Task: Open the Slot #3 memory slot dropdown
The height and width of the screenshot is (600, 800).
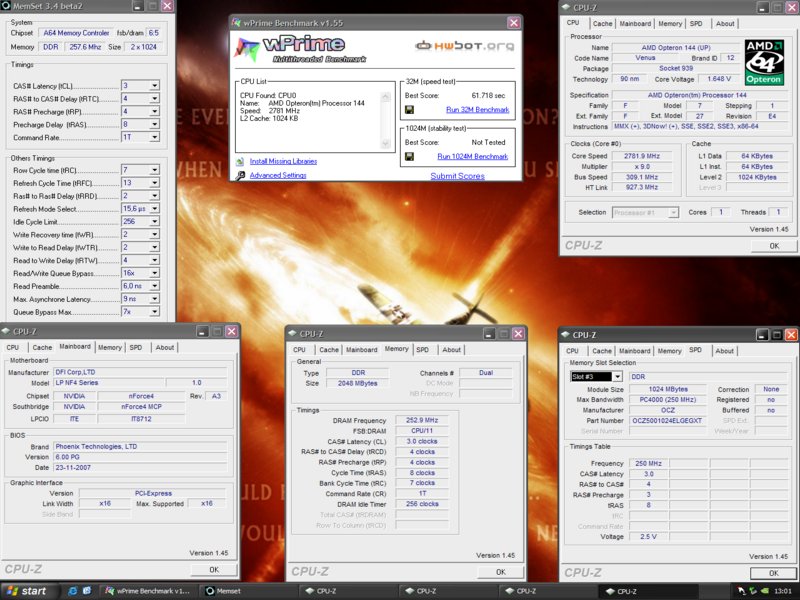Action: tap(617, 377)
